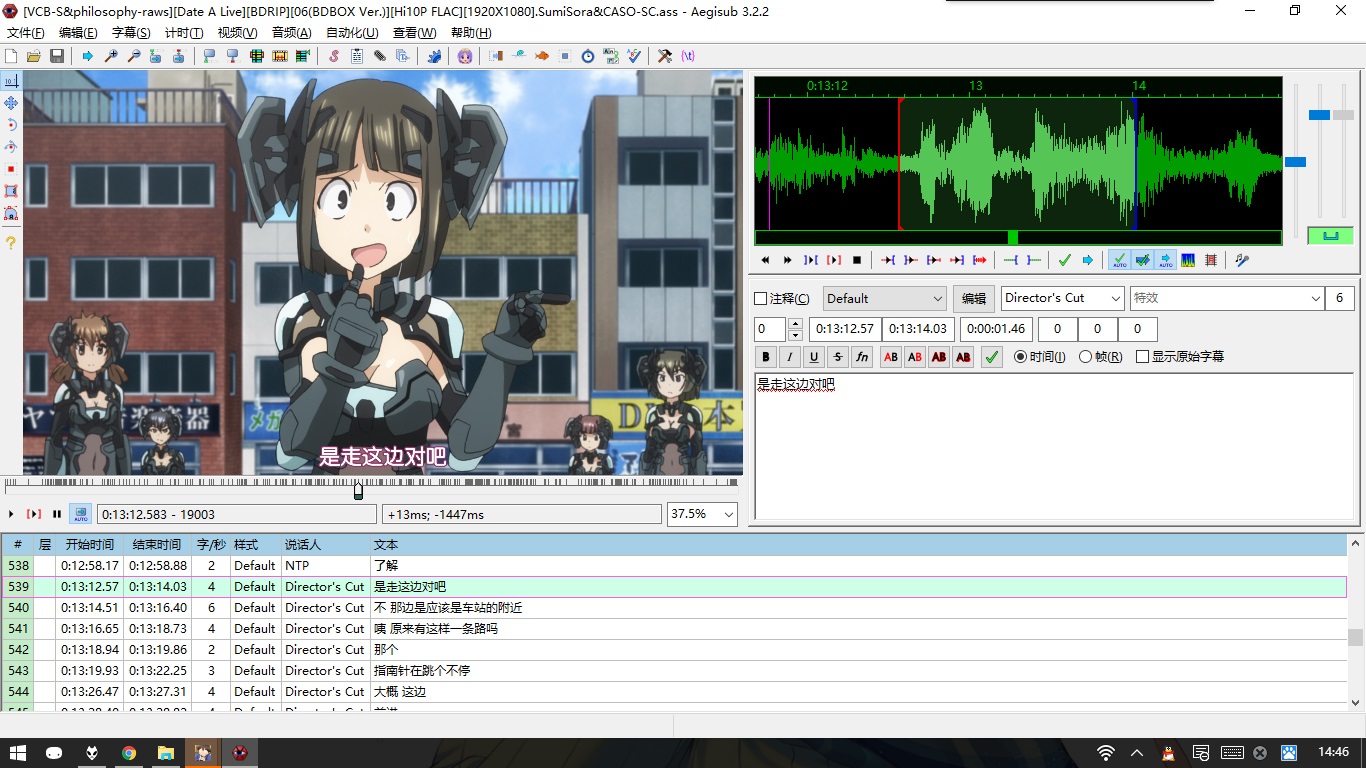Image resolution: width=1366 pixels, height=768 pixels.
Task: Toggle auto-commit audio changes
Action: [1119, 260]
